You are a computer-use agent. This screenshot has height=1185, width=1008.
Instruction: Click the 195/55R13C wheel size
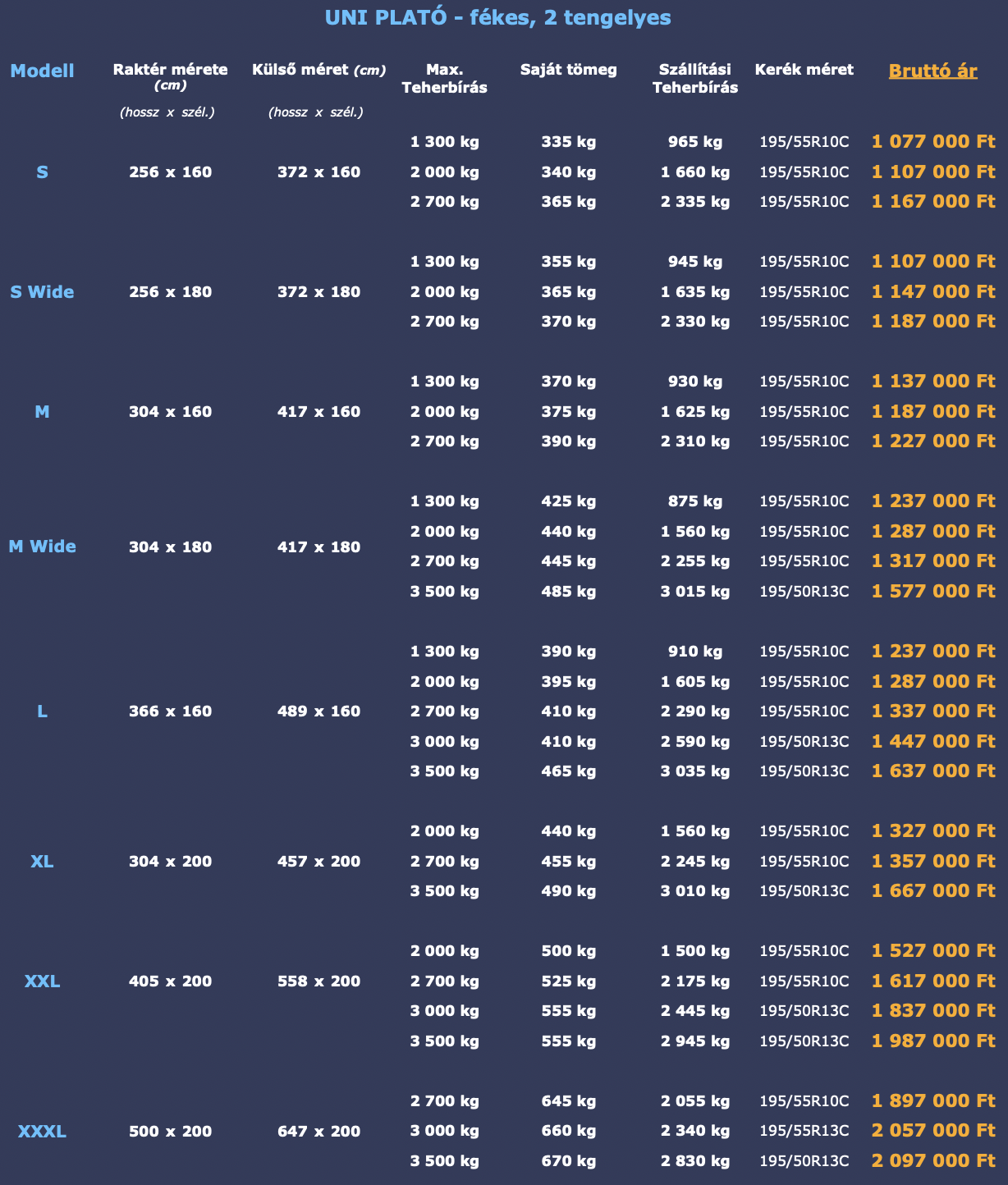pyautogui.click(x=804, y=1132)
